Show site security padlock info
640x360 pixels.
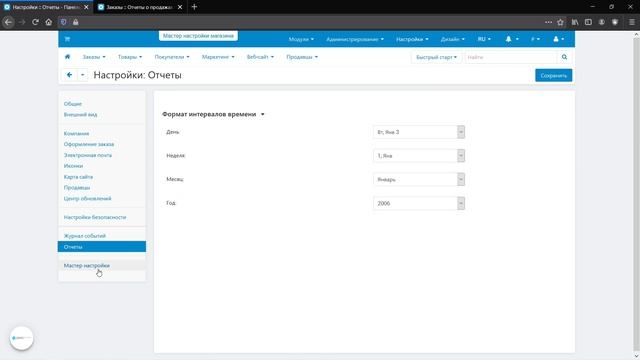point(76,22)
